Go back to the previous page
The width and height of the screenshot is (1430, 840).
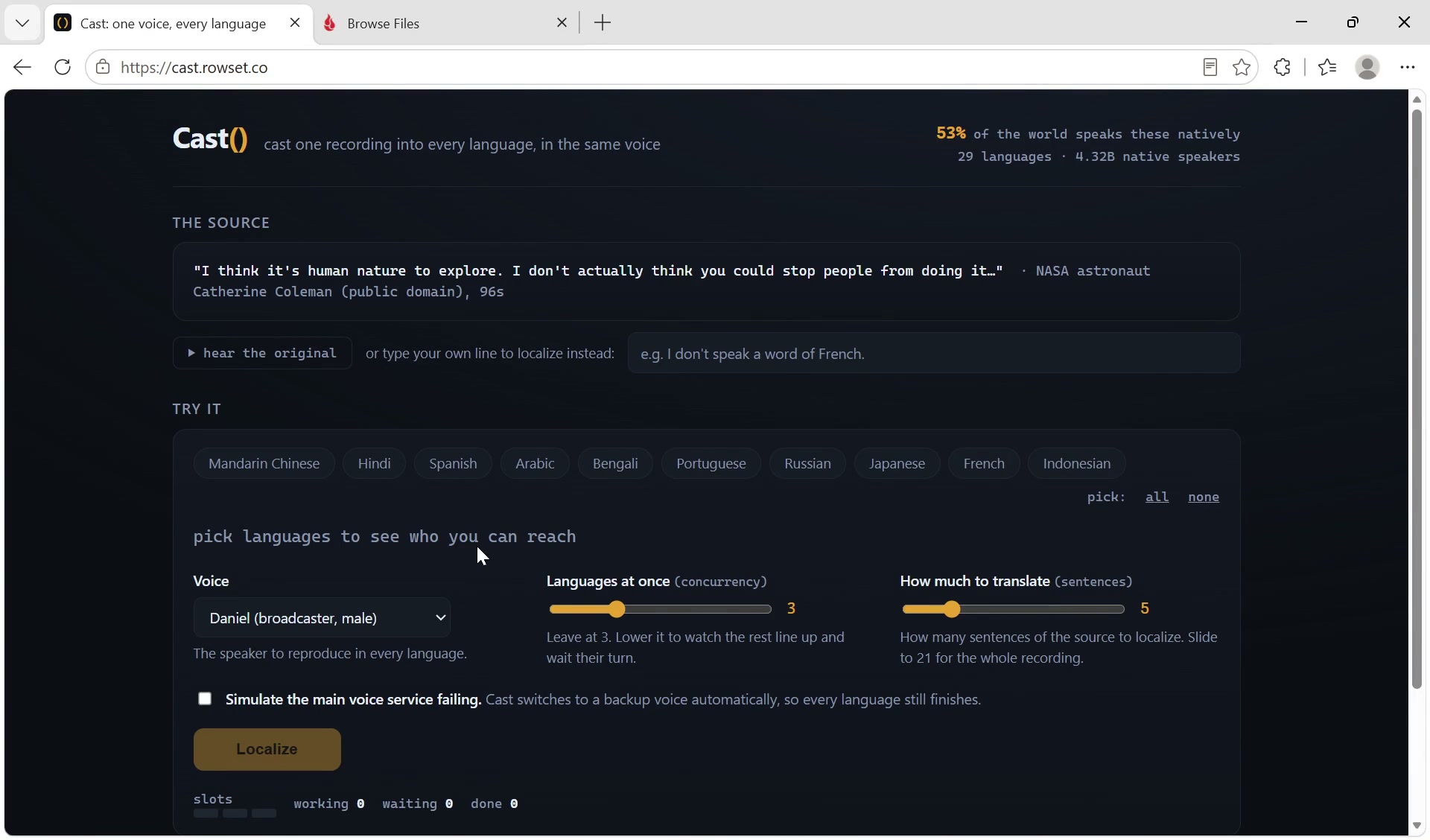click(x=22, y=68)
